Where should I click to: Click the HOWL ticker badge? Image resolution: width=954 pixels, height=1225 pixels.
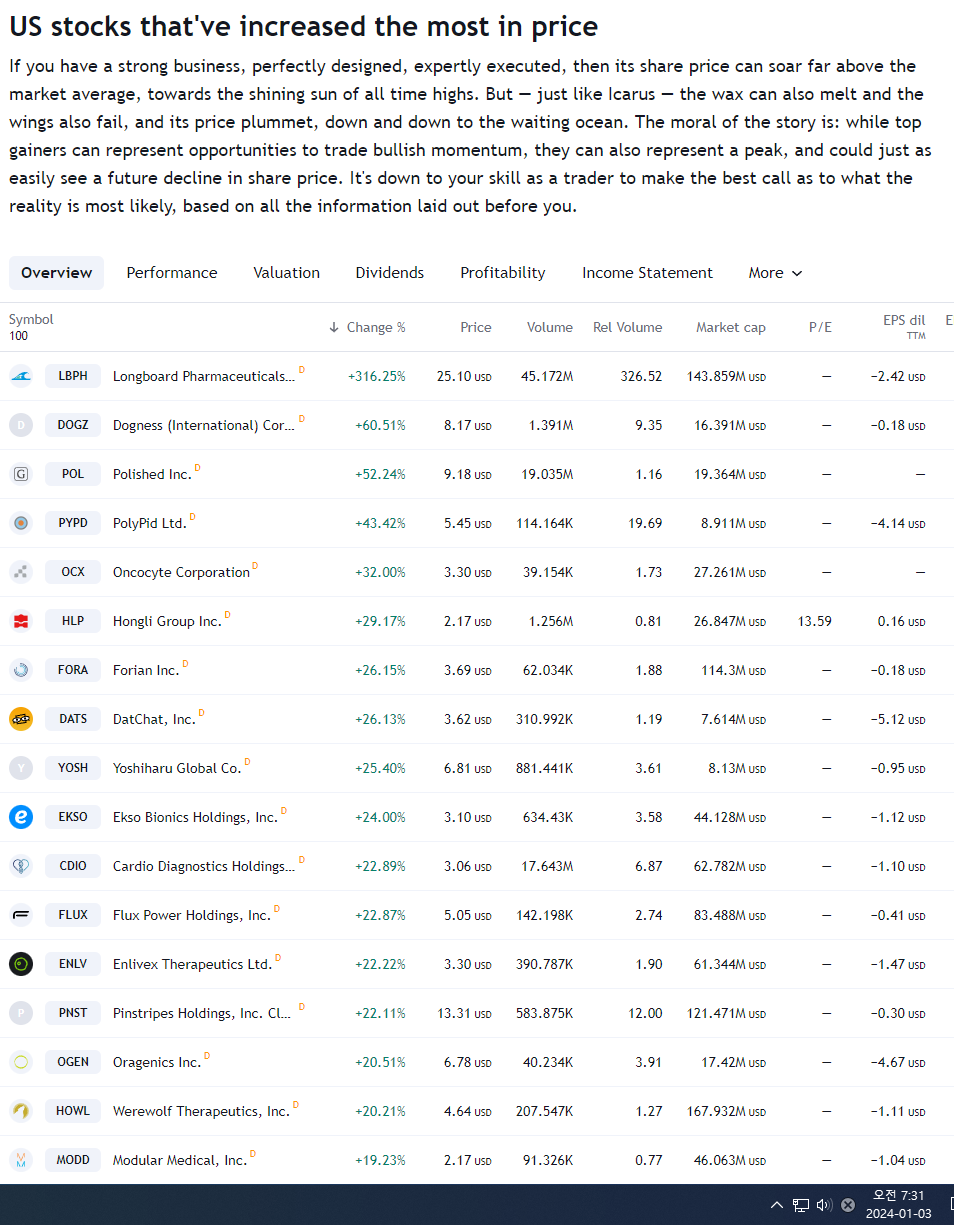pos(73,1111)
